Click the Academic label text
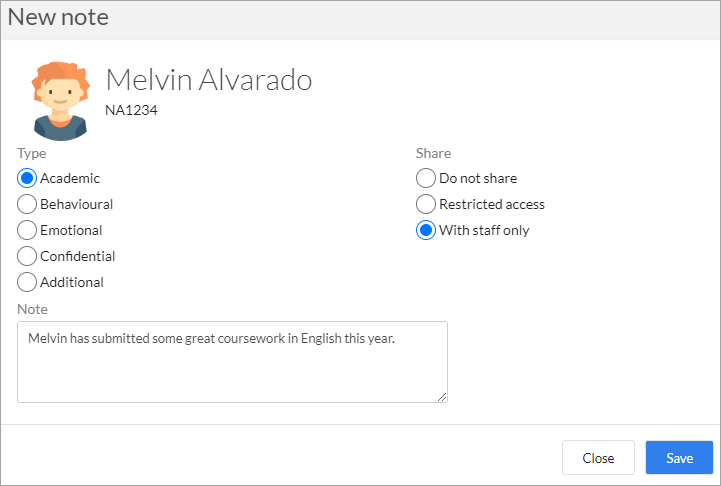The height and width of the screenshot is (486, 721). pos(70,178)
